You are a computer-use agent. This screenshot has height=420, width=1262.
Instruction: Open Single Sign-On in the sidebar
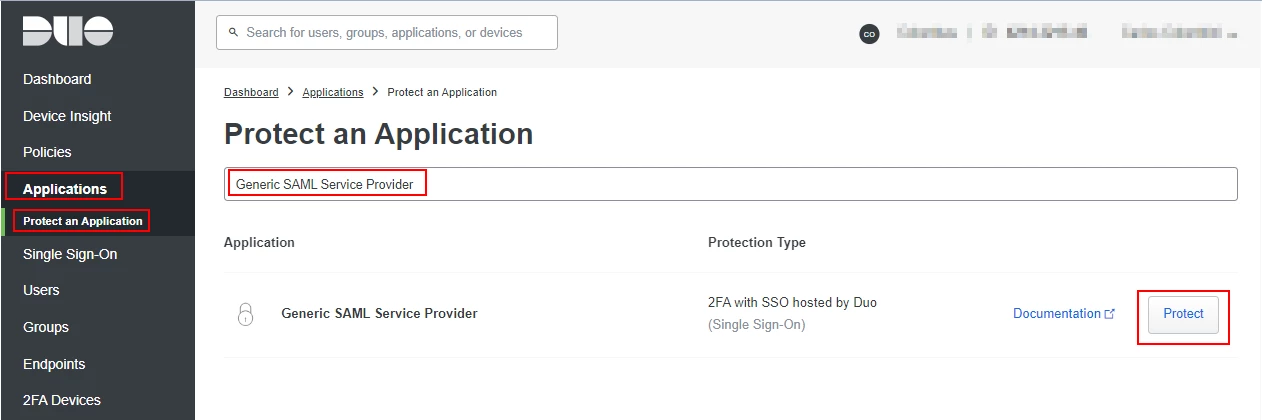click(x=70, y=254)
